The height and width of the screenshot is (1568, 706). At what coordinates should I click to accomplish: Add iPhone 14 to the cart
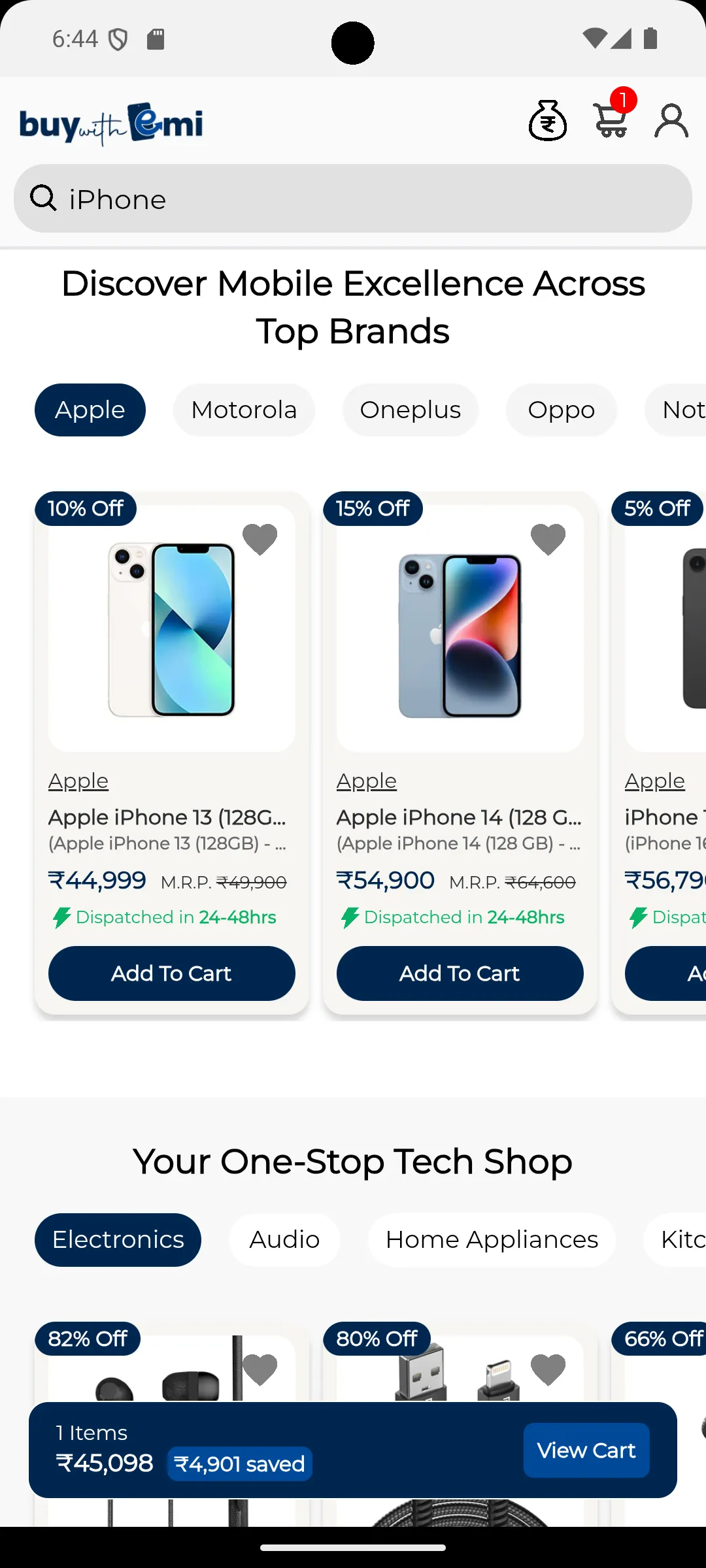[x=460, y=973]
